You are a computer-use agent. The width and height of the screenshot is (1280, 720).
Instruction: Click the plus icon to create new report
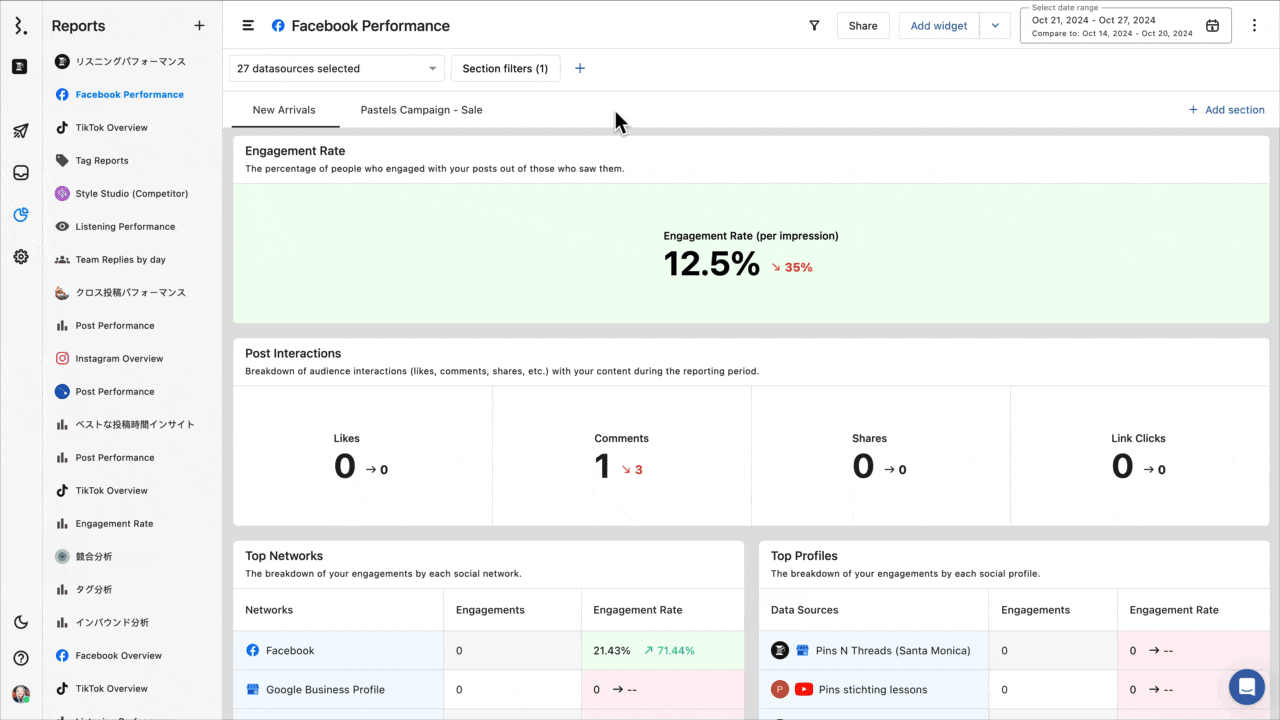click(199, 26)
